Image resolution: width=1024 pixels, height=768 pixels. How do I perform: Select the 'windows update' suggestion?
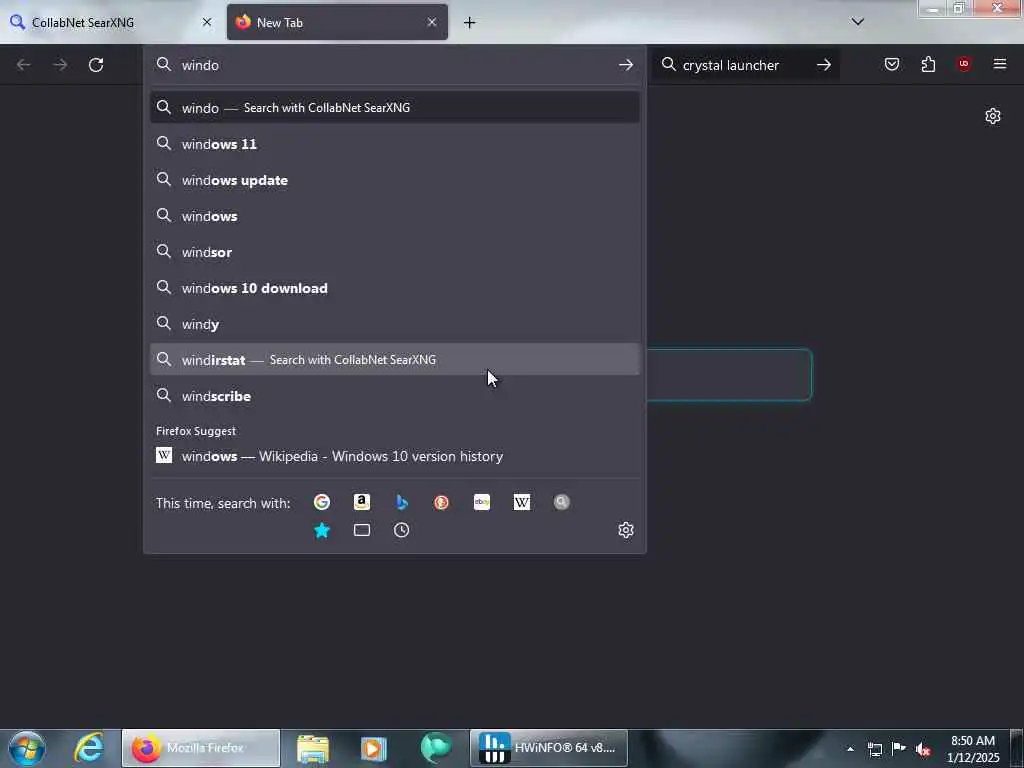394,180
